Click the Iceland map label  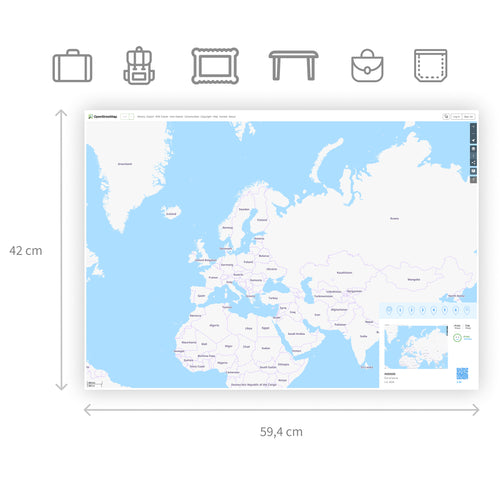click(x=171, y=214)
